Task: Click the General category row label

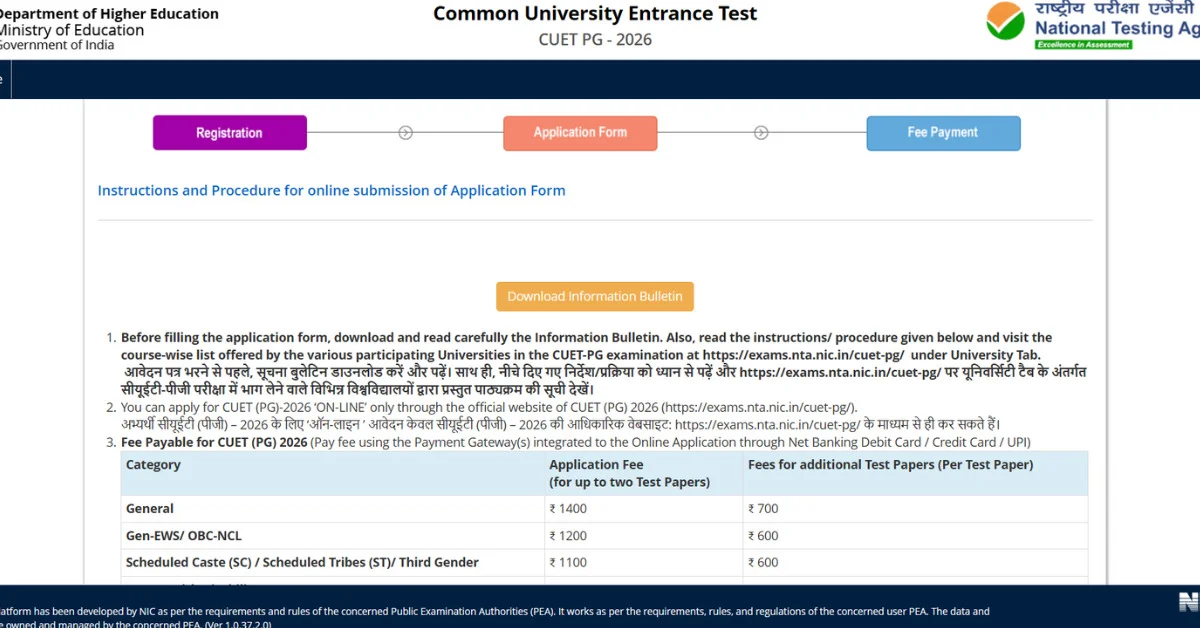Action: tap(150, 508)
